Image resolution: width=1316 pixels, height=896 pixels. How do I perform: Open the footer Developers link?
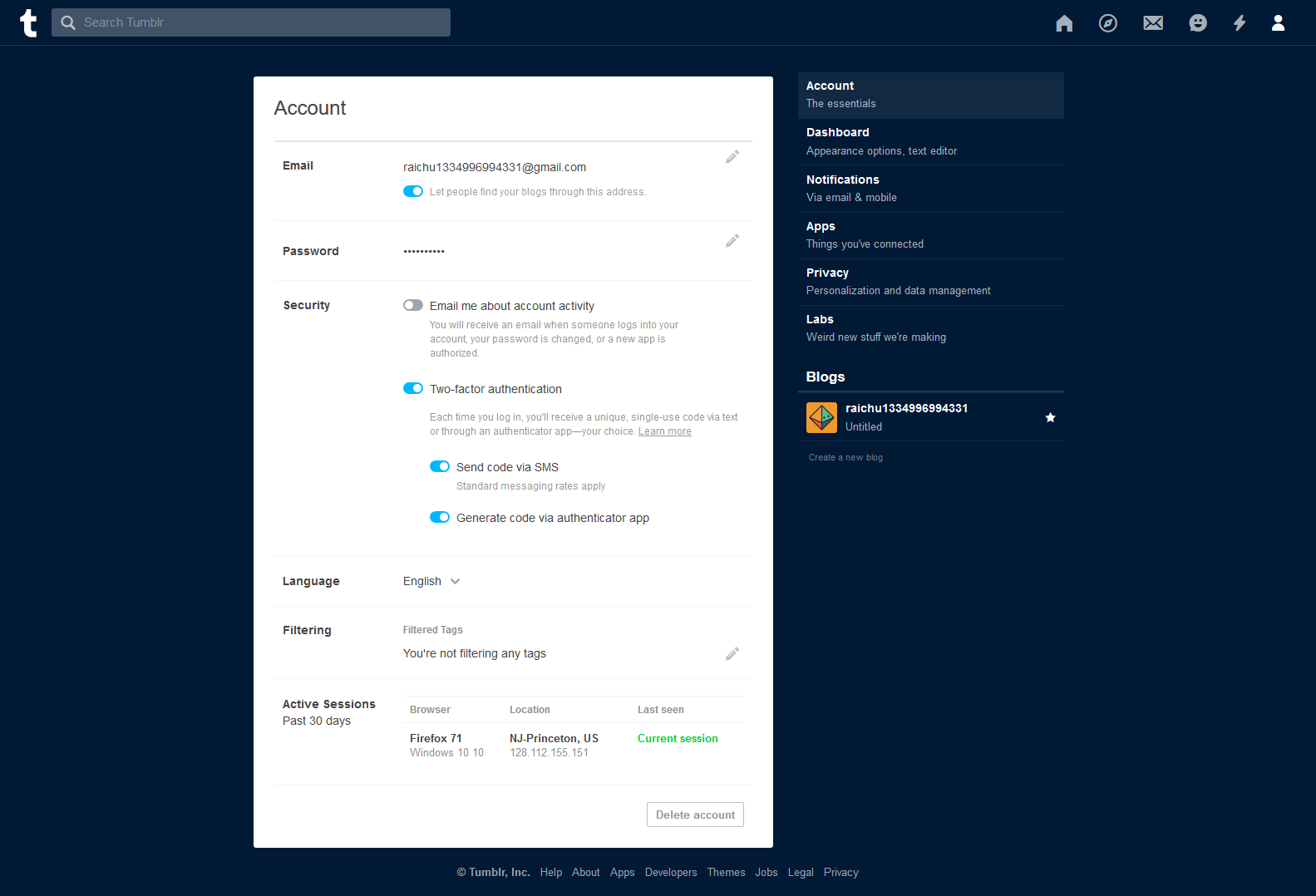[671, 872]
